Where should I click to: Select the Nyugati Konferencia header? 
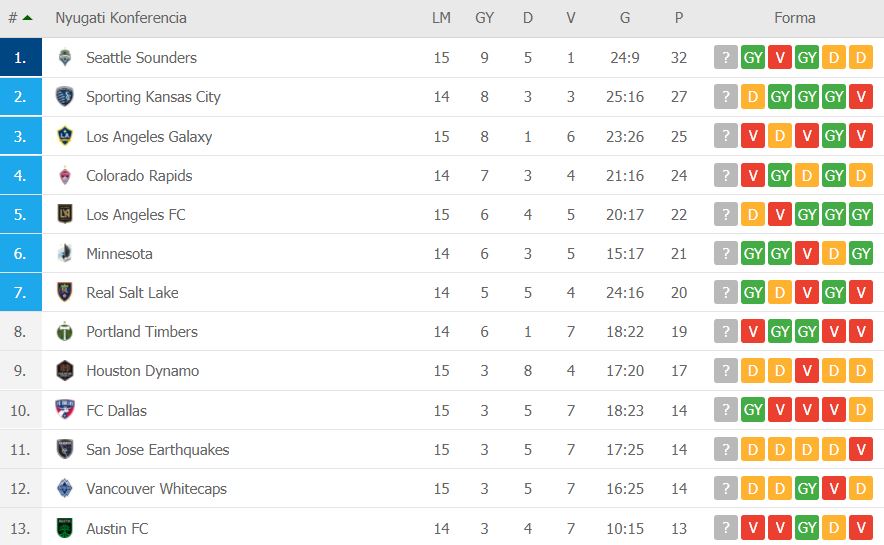point(121,18)
